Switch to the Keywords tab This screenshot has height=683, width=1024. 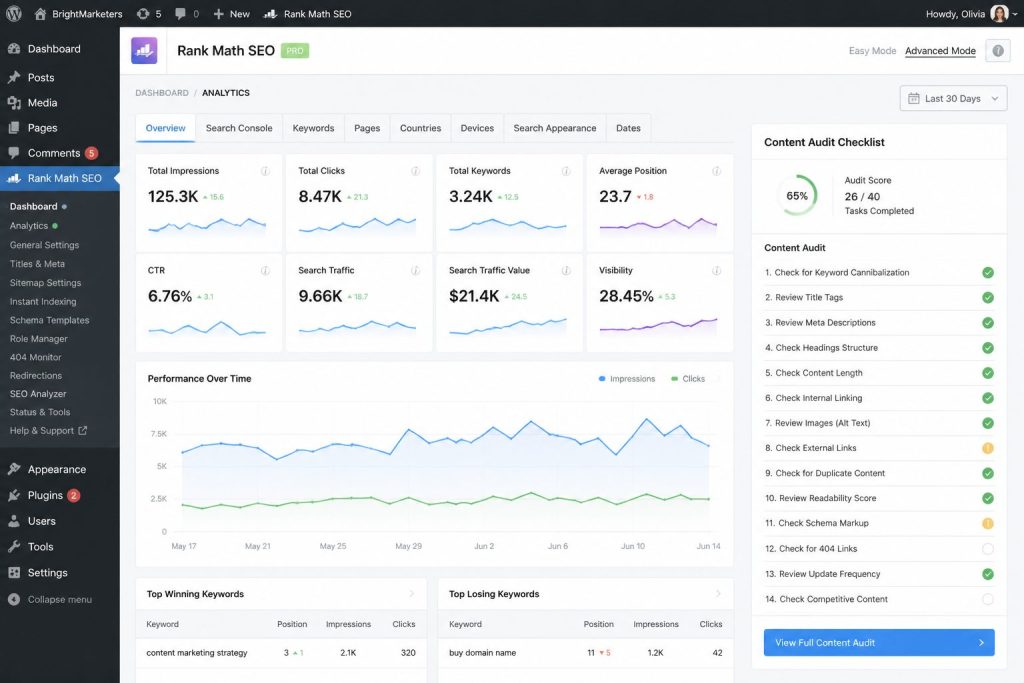(x=313, y=128)
